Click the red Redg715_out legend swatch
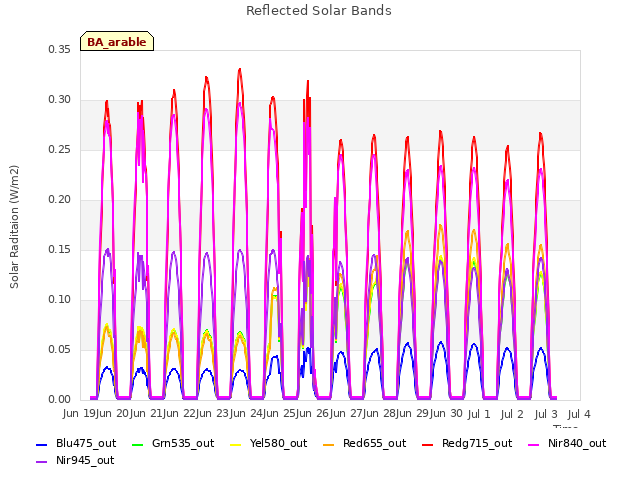This screenshot has width=640, height=480. pos(428,444)
